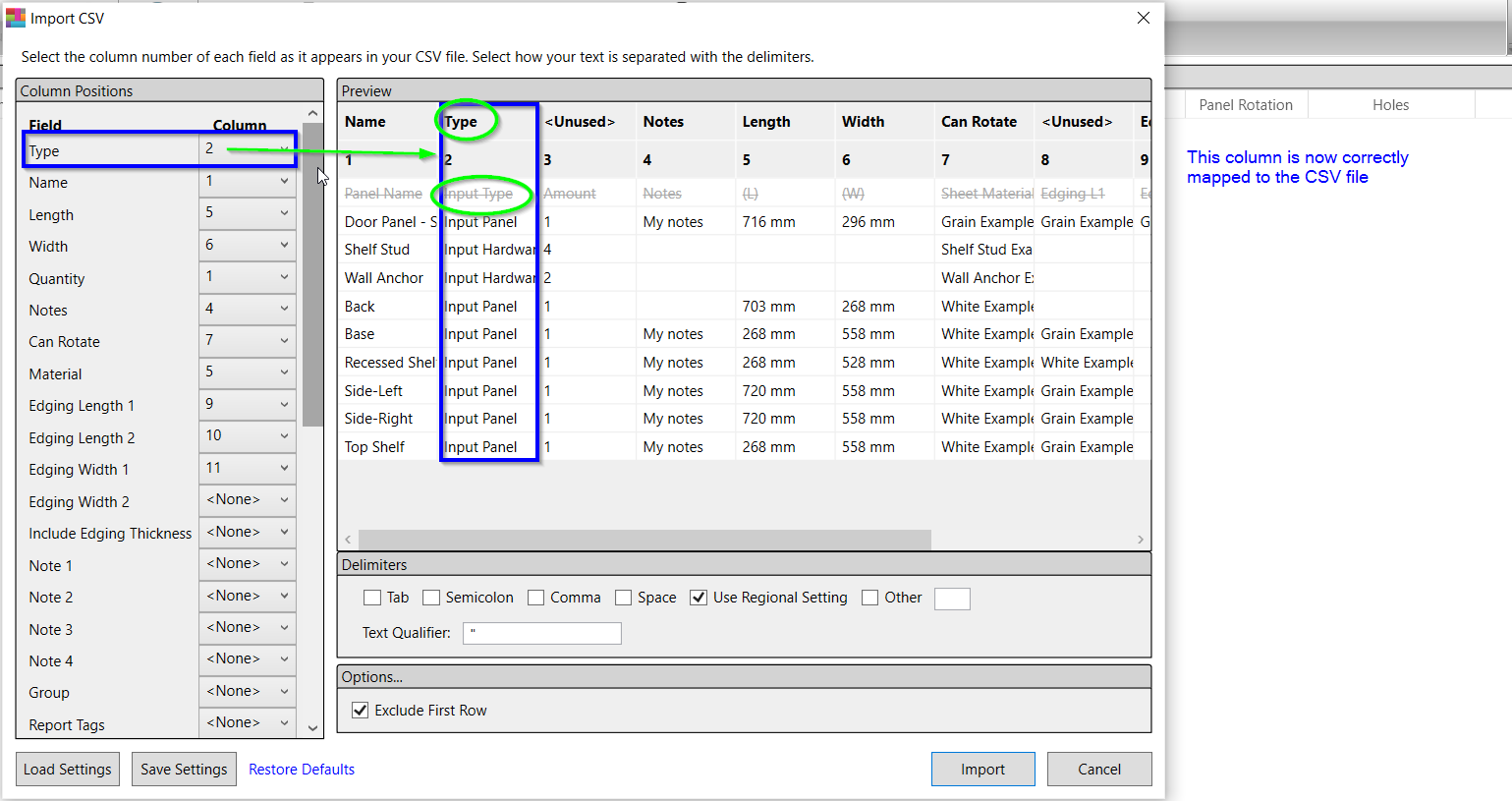Select the Side-Left name cell

(389, 391)
